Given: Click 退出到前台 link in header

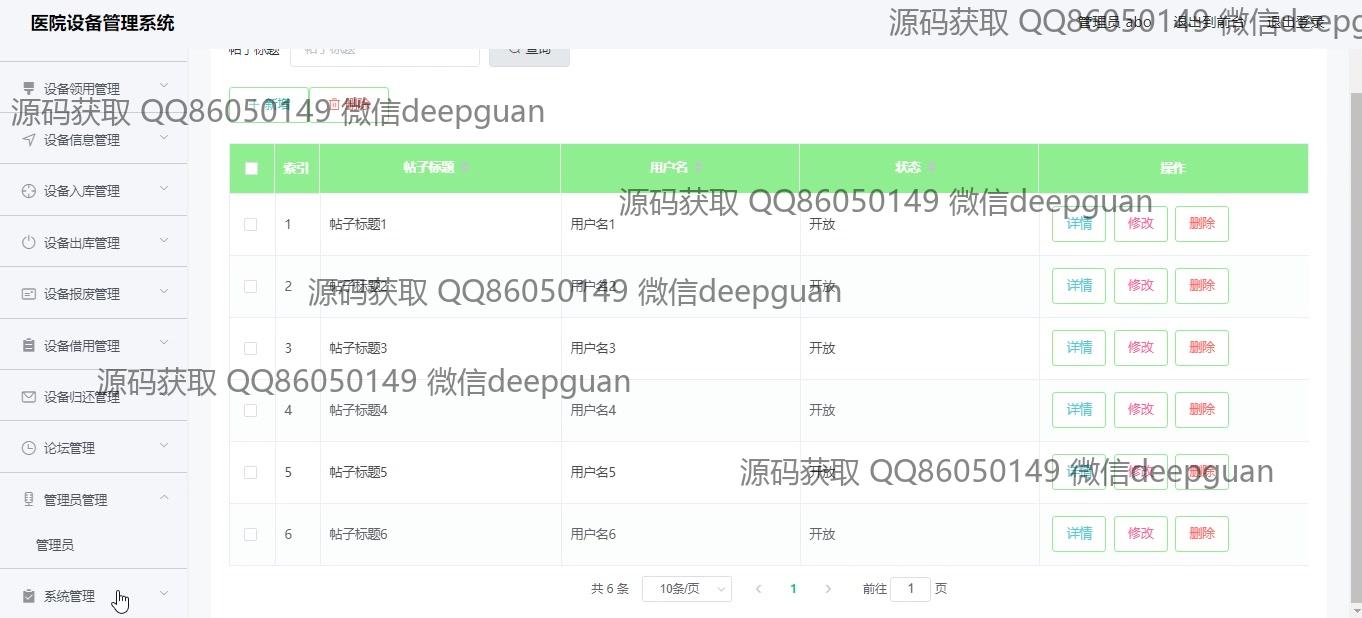Looking at the screenshot, I should 1209,22.
